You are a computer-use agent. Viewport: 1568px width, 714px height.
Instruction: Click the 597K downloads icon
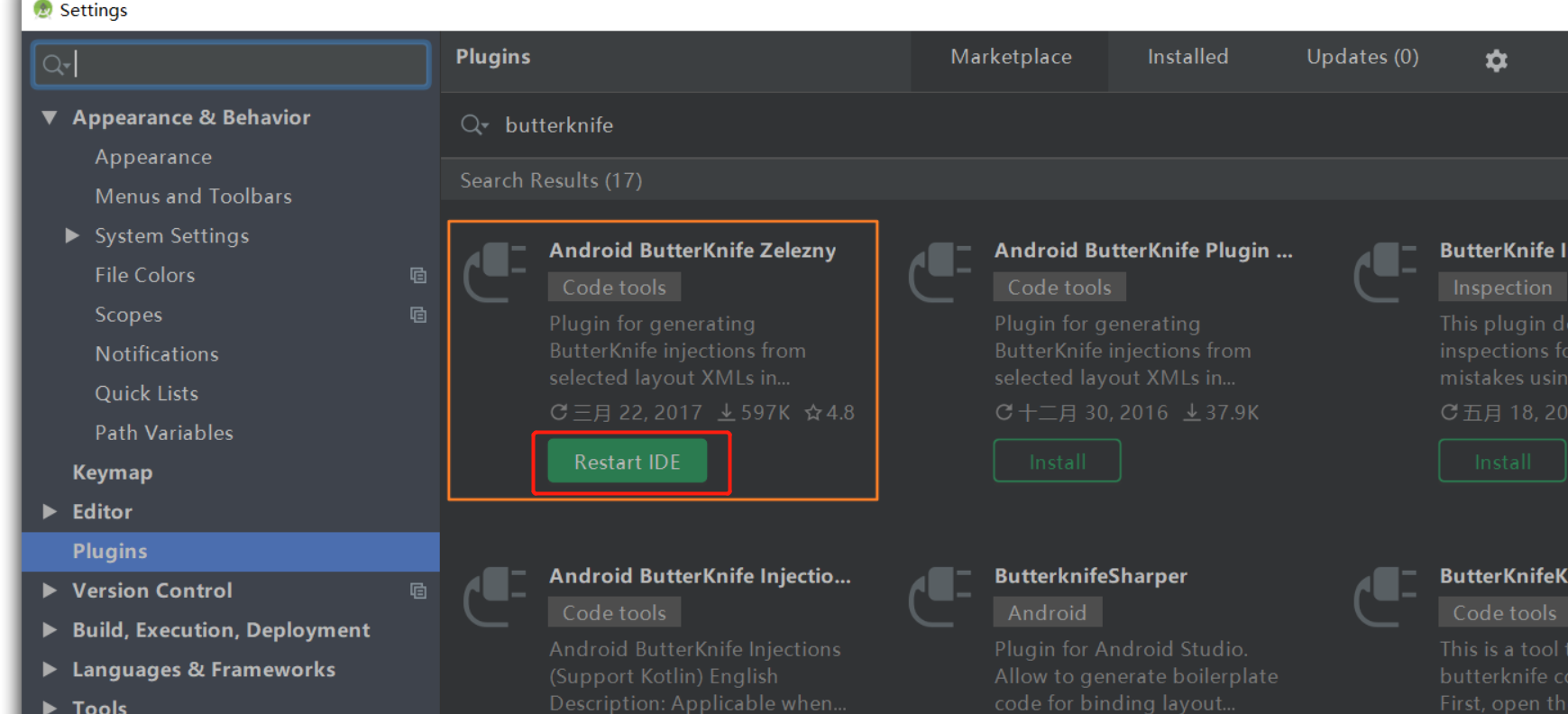726,413
